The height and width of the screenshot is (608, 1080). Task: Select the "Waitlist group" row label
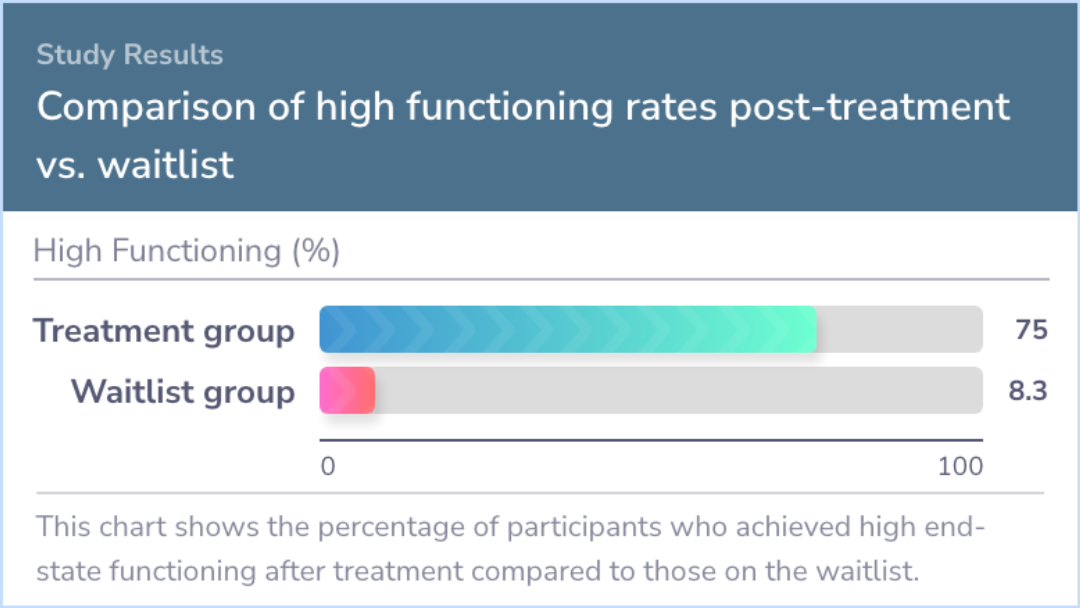(183, 392)
